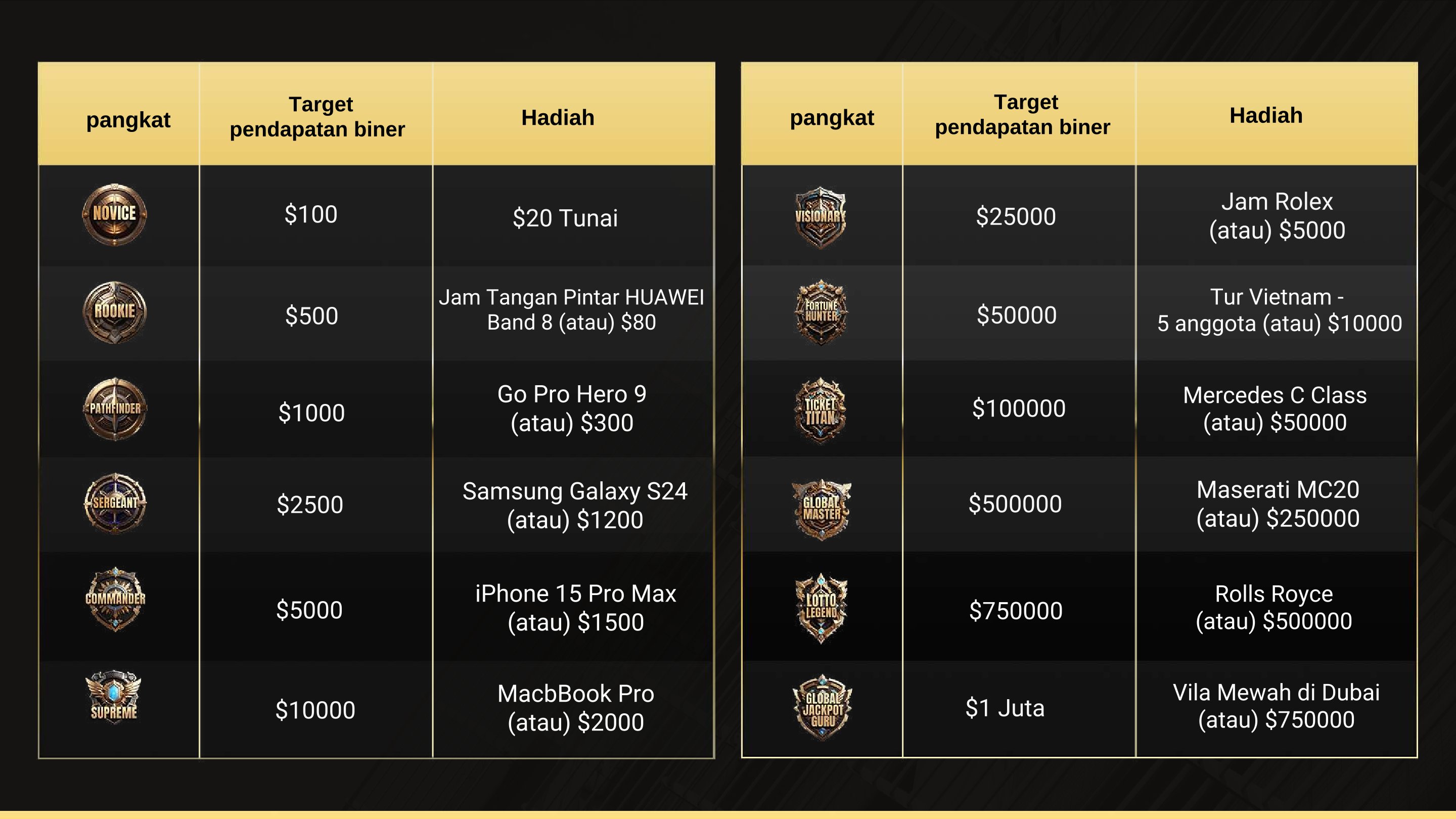The width and height of the screenshot is (1456, 819).
Task: Click the Commander rank badge
Action: pyautogui.click(x=115, y=599)
